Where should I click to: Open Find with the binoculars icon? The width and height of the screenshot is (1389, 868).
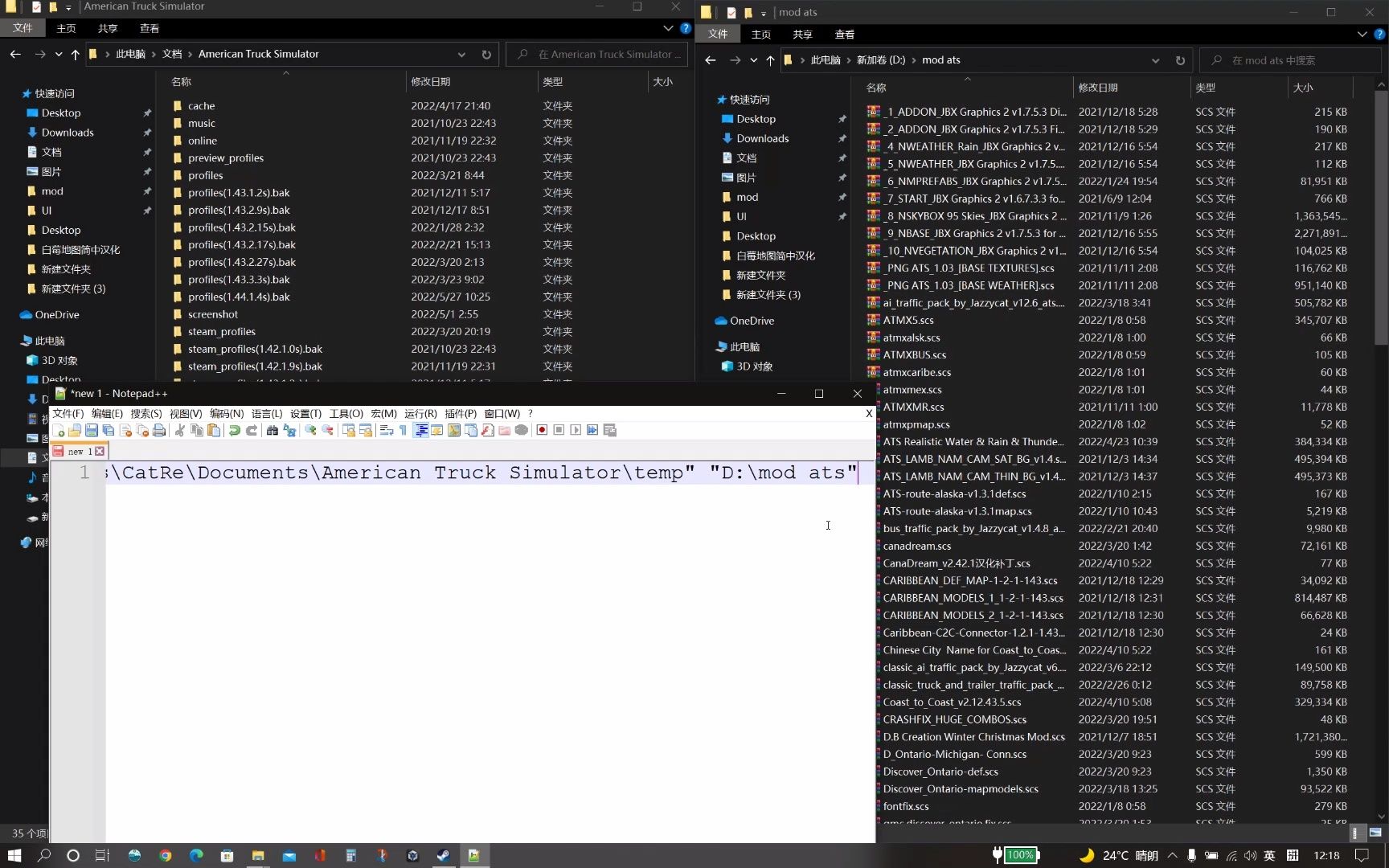(x=272, y=430)
